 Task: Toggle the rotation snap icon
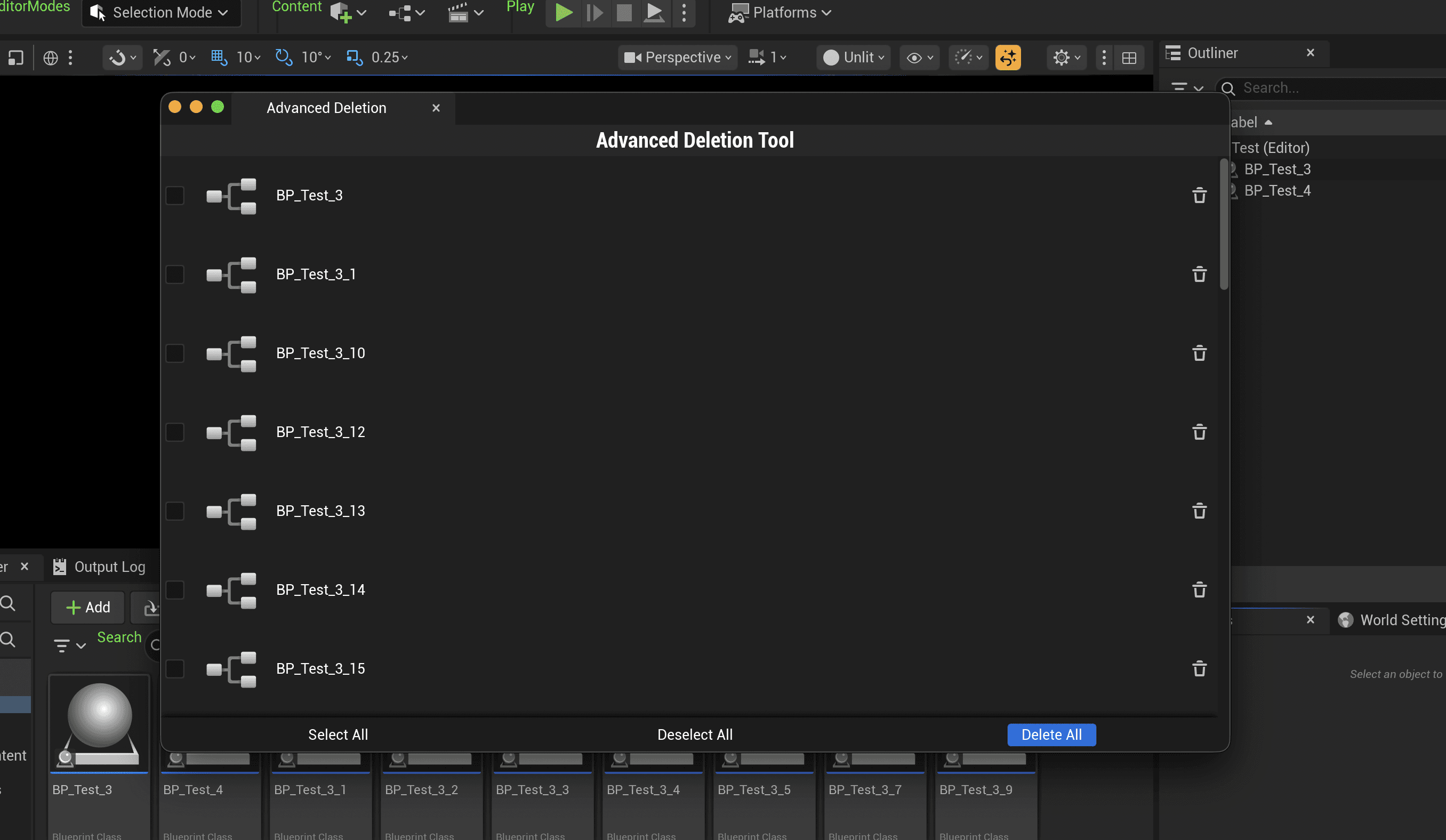(284, 58)
